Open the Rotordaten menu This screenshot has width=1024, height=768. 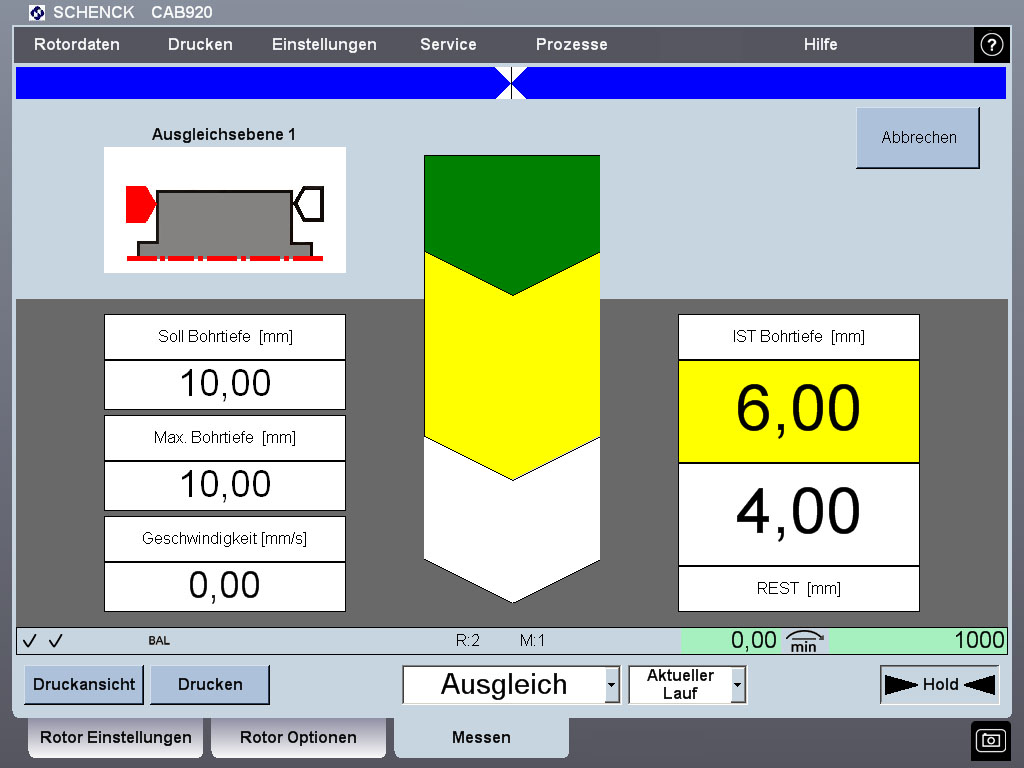coord(77,45)
